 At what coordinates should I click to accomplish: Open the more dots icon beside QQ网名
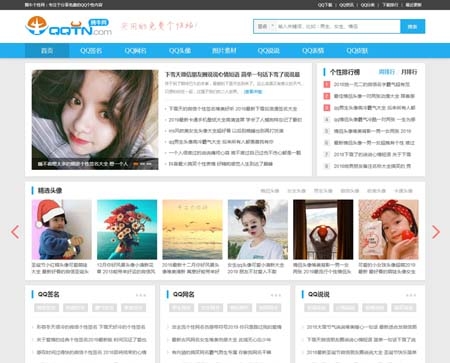(x=276, y=295)
